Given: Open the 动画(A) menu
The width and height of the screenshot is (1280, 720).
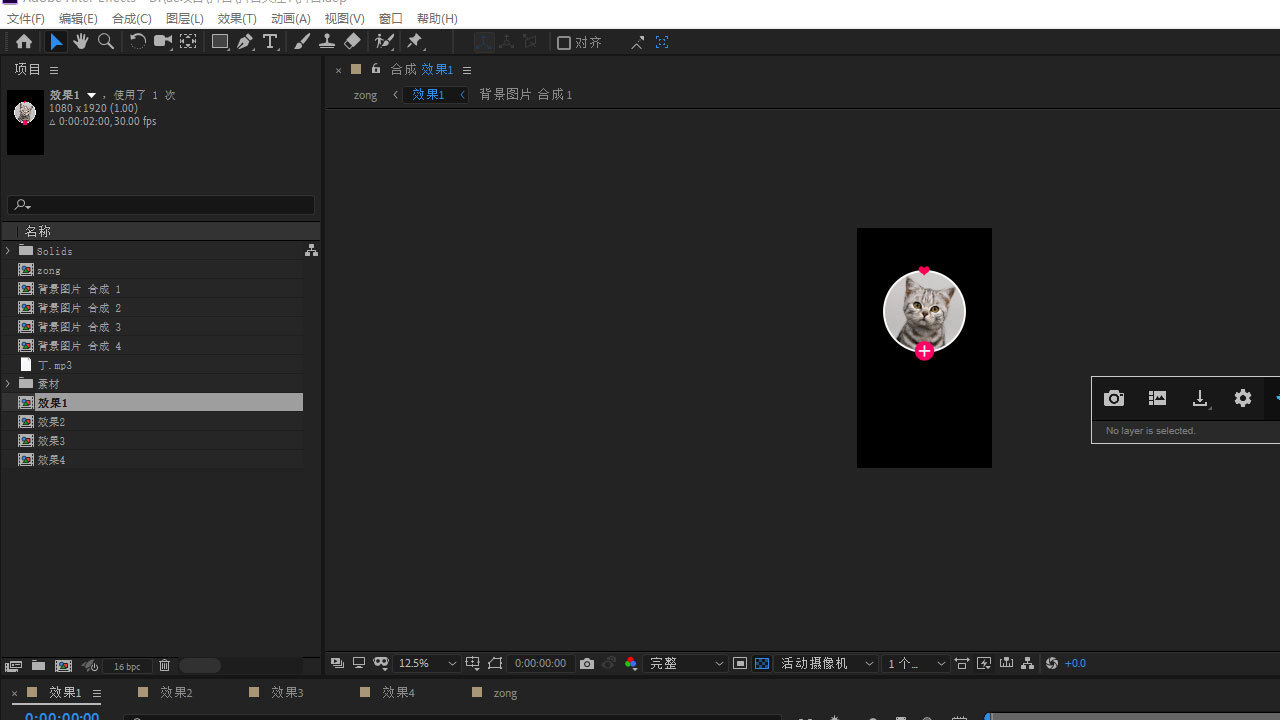Looking at the screenshot, I should tap(291, 19).
